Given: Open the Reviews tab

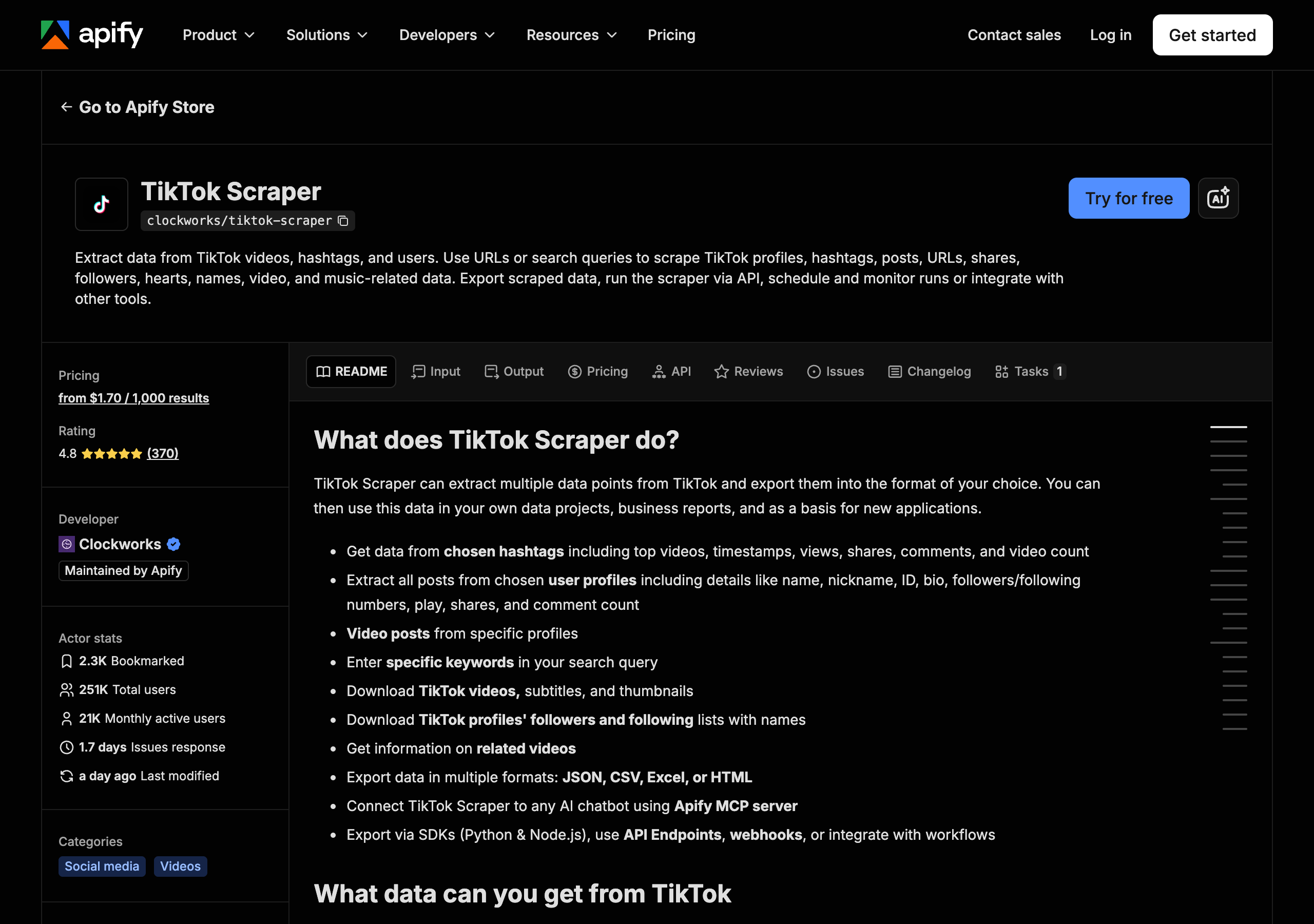Looking at the screenshot, I should click(x=748, y=372).
